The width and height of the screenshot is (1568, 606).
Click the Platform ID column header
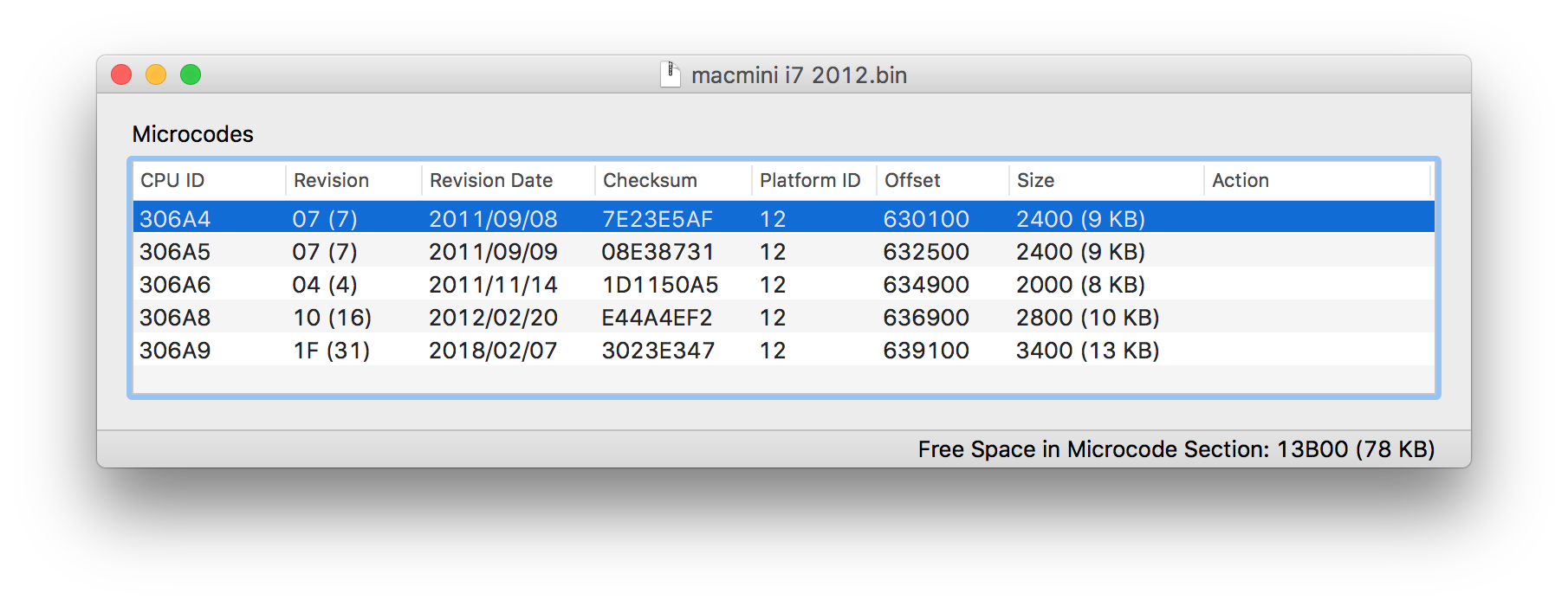[x=814, y=180]
